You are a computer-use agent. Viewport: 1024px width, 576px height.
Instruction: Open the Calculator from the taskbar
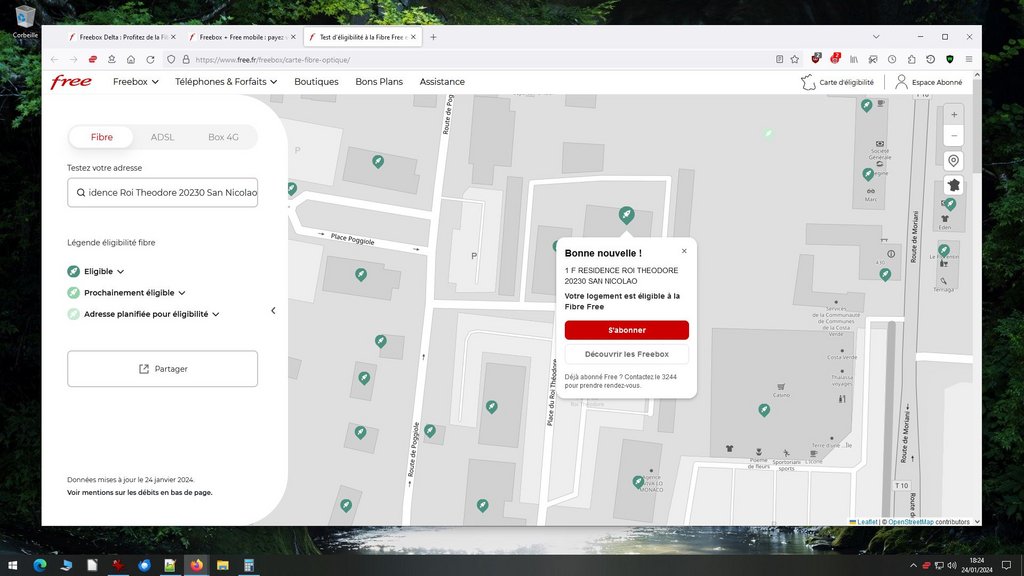click(249, 566)
